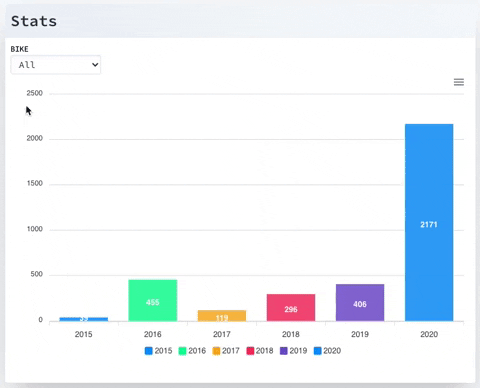Viewport: 480px width, 388px height.
Task: Click the Stats page heading
Action: (34, 21)
